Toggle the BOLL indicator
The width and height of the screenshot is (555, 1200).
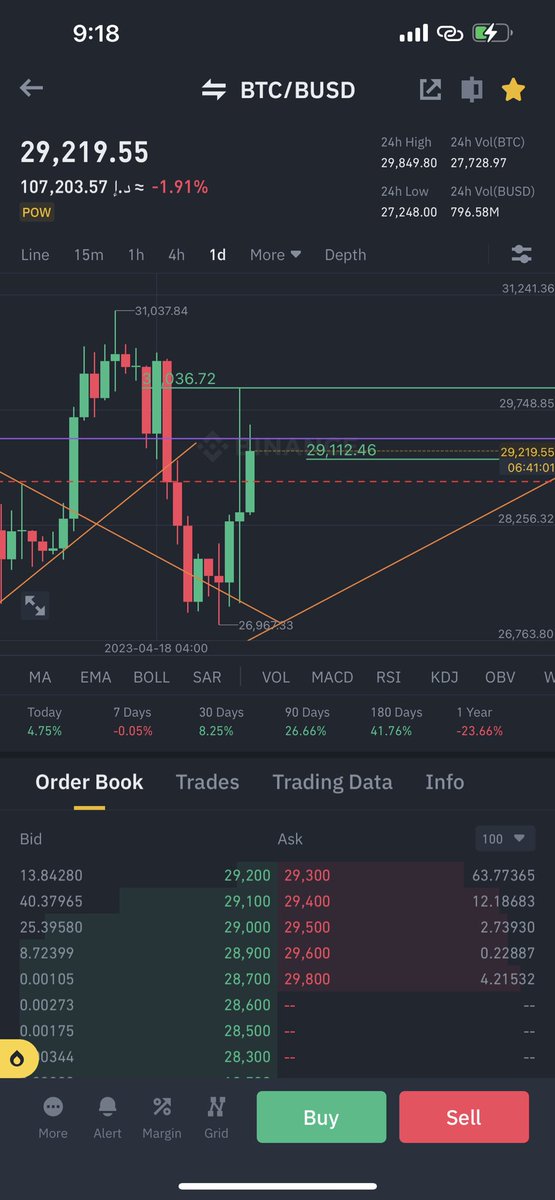pos(151,677)
